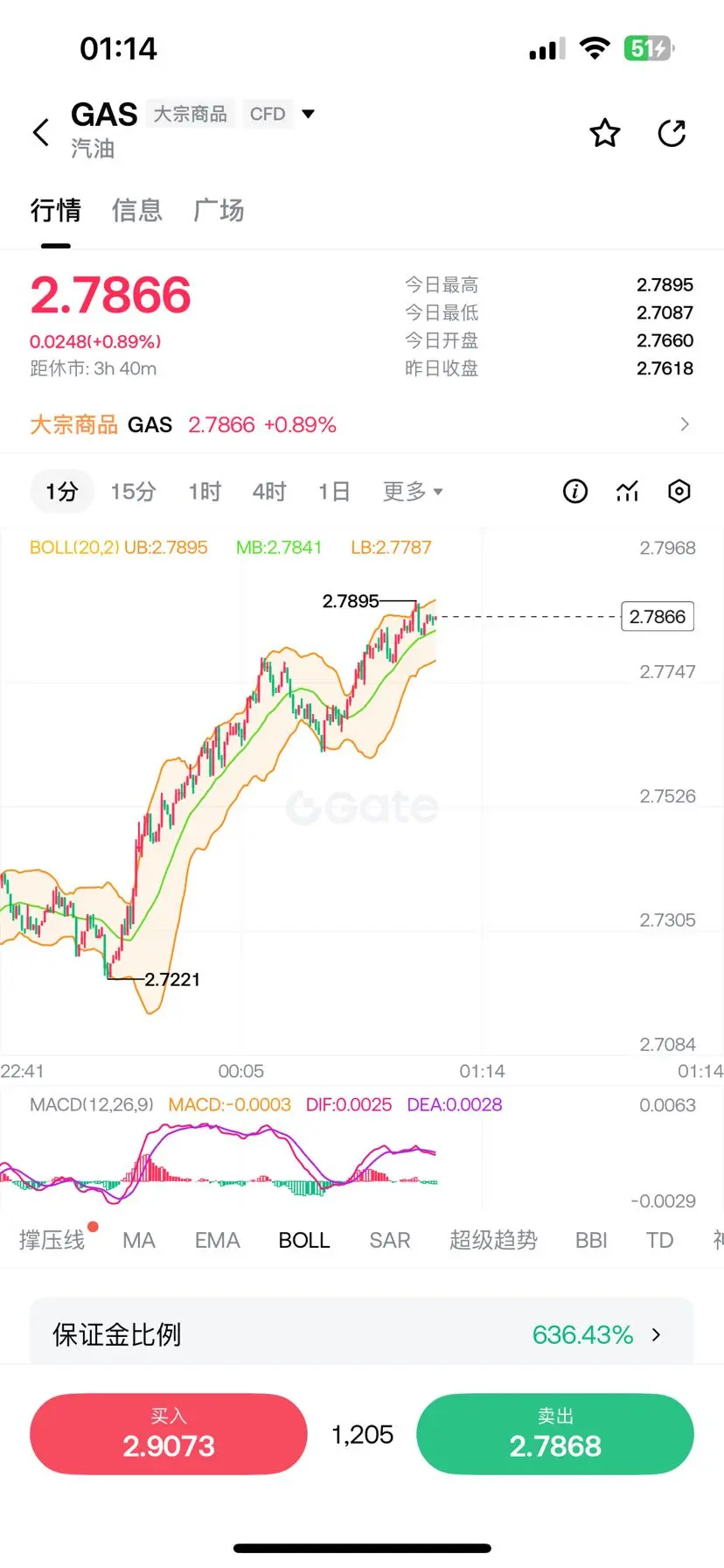Tap the back arrow icon
The image size is (724, 1568).
click(x=41, y=133)
